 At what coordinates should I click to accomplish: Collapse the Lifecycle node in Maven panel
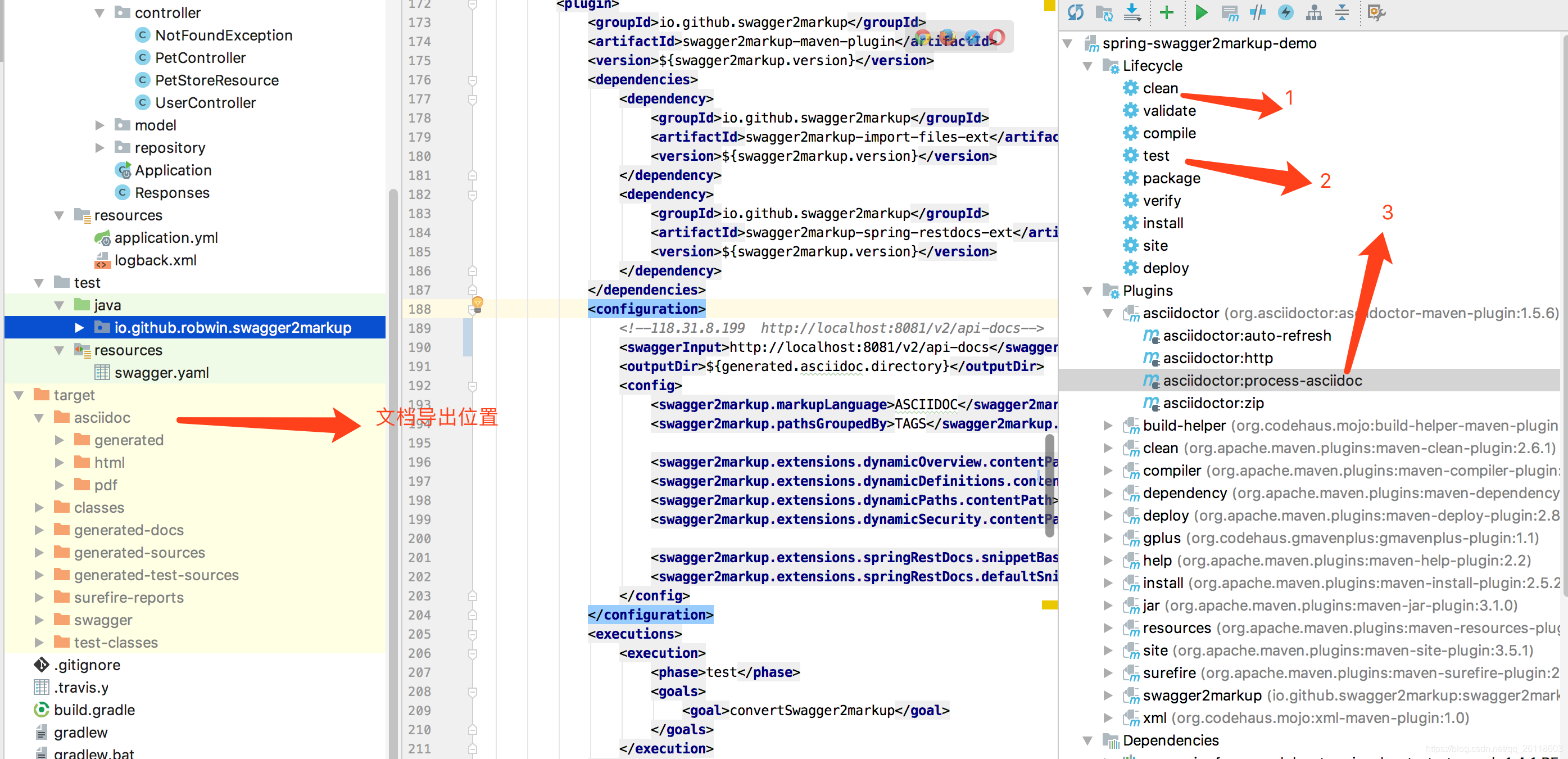coord(1087,66)
